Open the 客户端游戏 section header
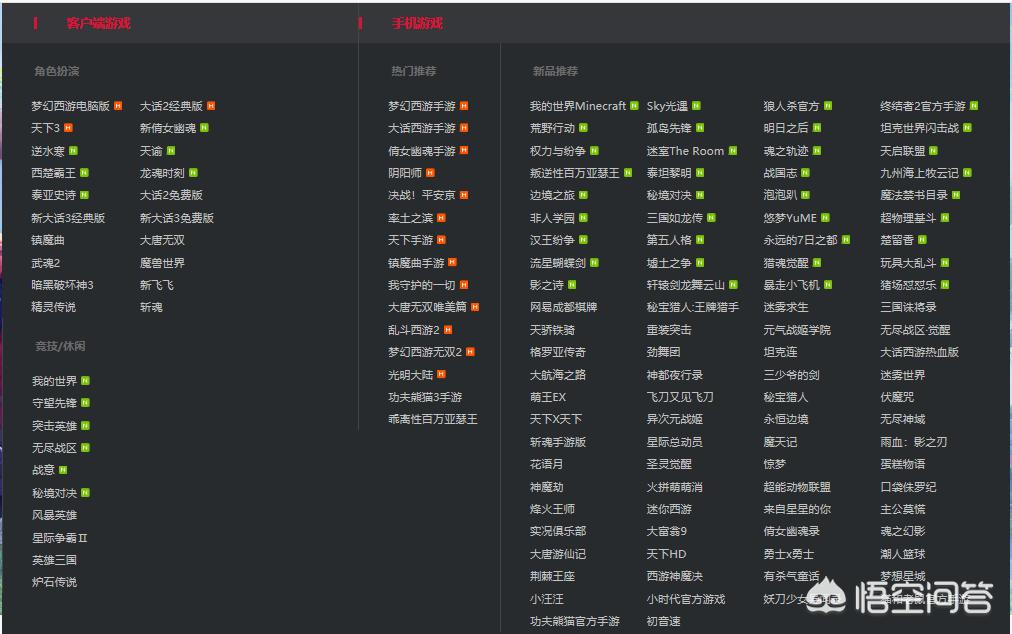This screenshot has height=634, width=1012. (98, 23)
